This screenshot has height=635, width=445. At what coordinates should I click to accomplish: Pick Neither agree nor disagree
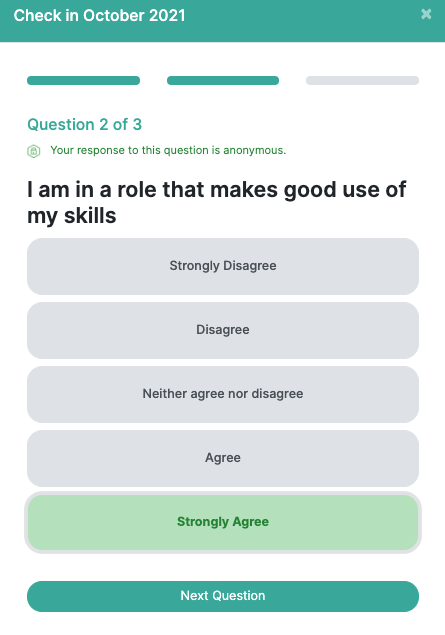pyautogui.click(x=223, y=394)
